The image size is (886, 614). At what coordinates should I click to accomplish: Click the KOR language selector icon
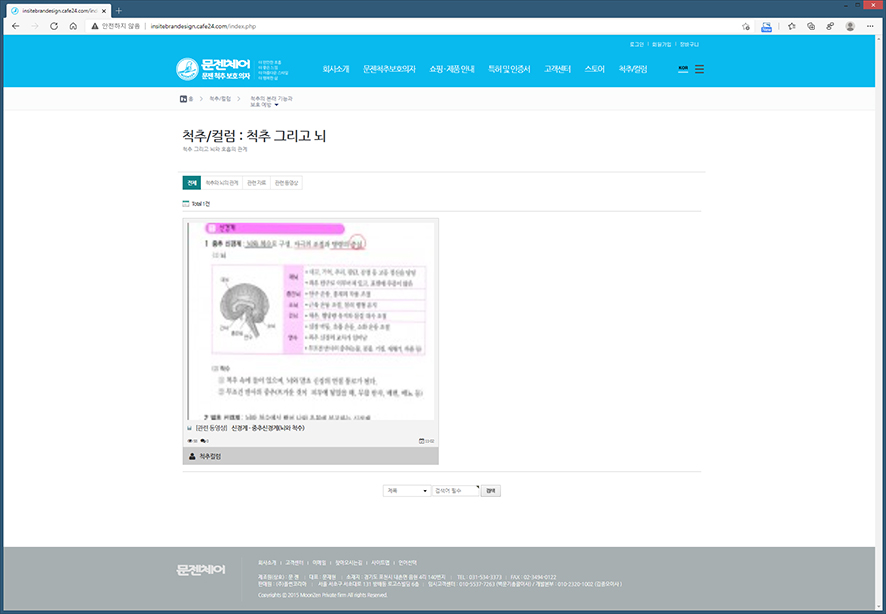point(683,69)
